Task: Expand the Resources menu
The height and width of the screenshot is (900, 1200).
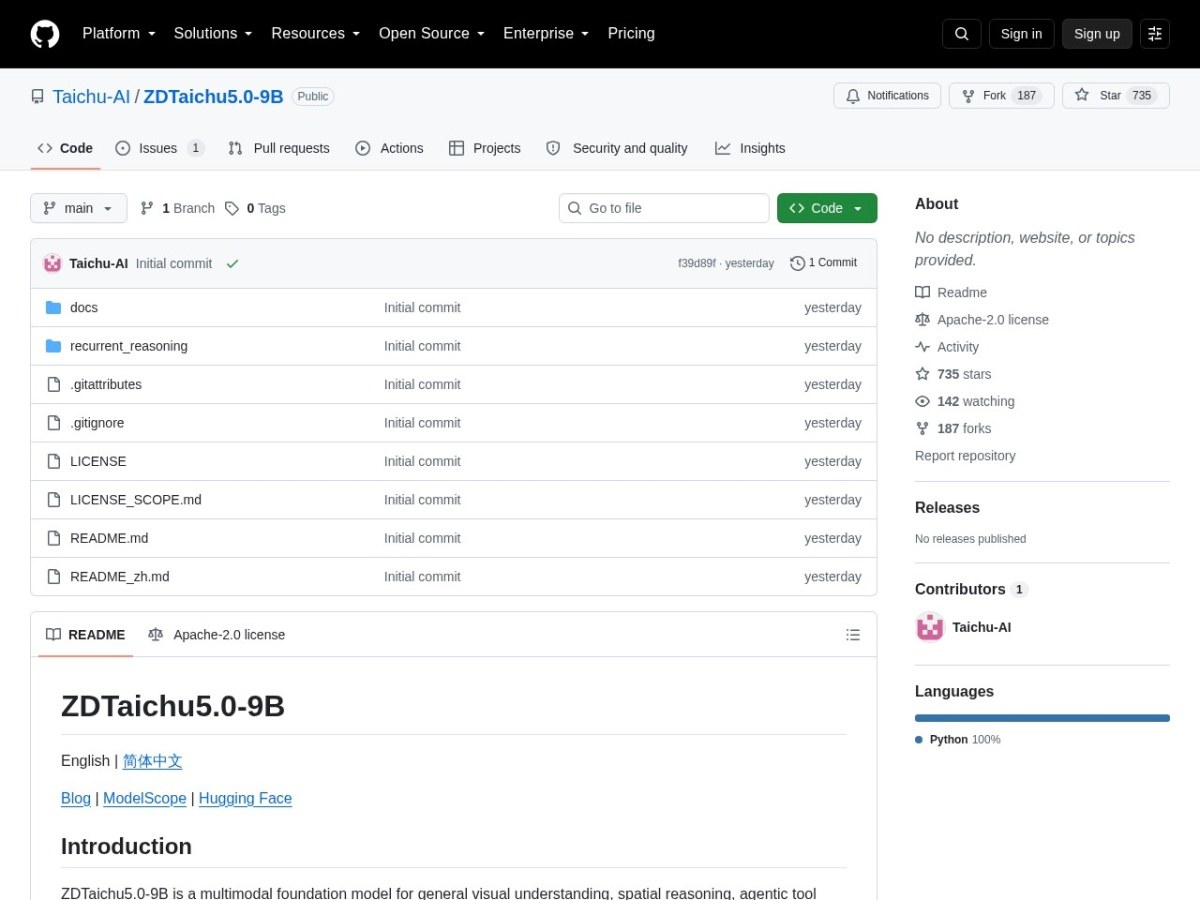Action: [x=316, y=33]
